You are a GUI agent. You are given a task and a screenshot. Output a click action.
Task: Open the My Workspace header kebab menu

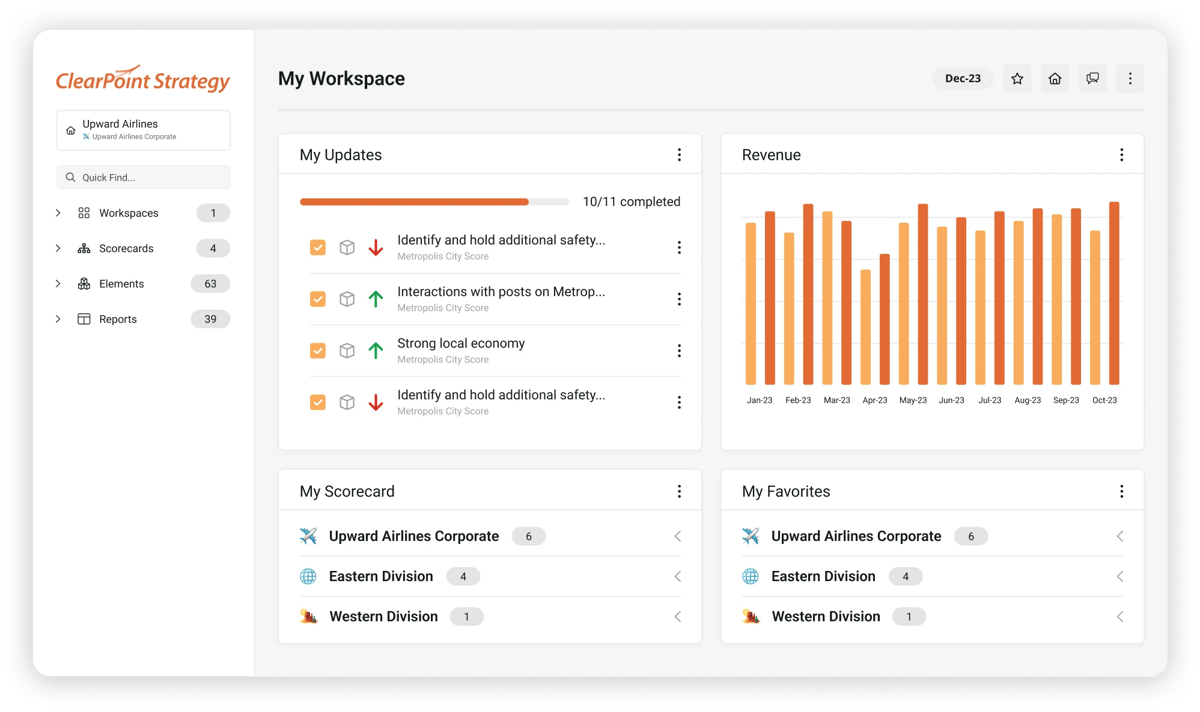tap(1130, 79)
